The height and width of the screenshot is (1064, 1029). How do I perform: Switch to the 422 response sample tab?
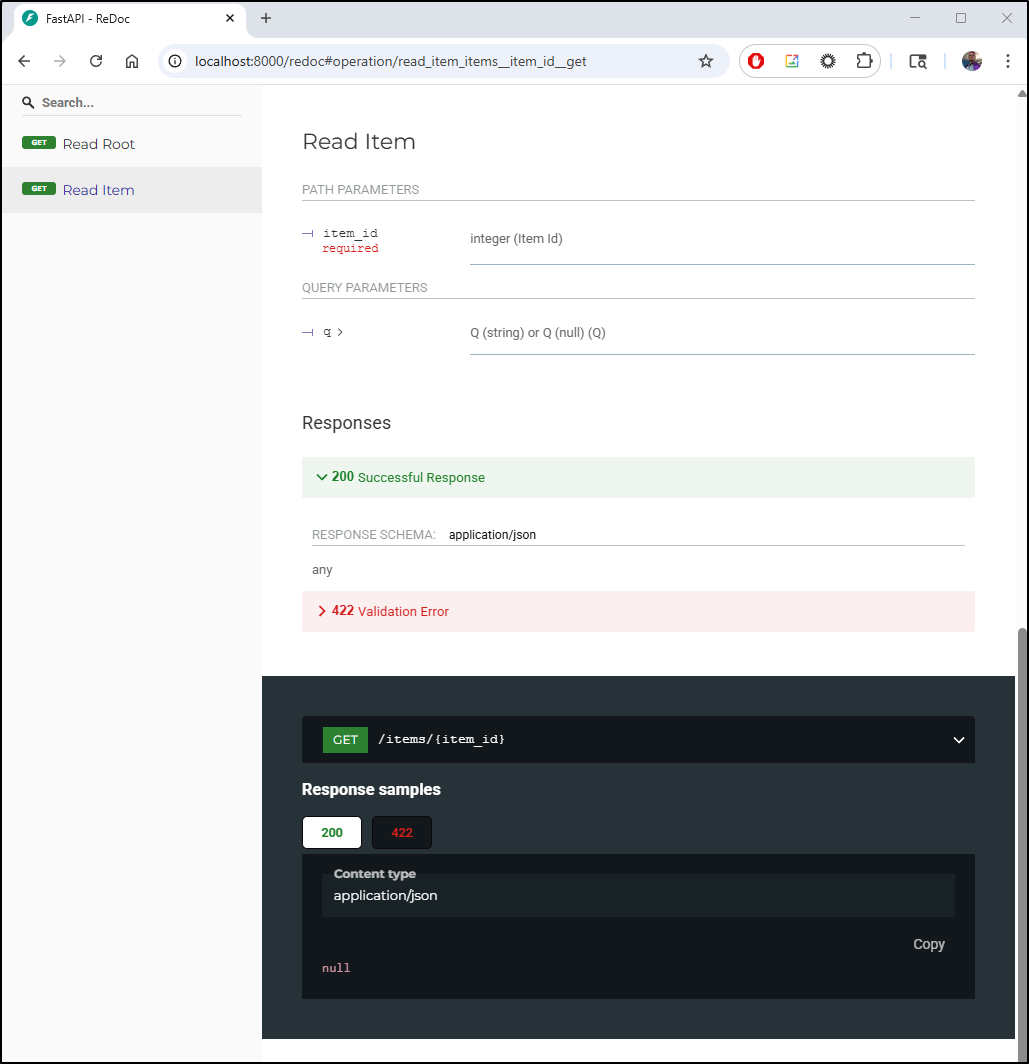tap(402, 833)
